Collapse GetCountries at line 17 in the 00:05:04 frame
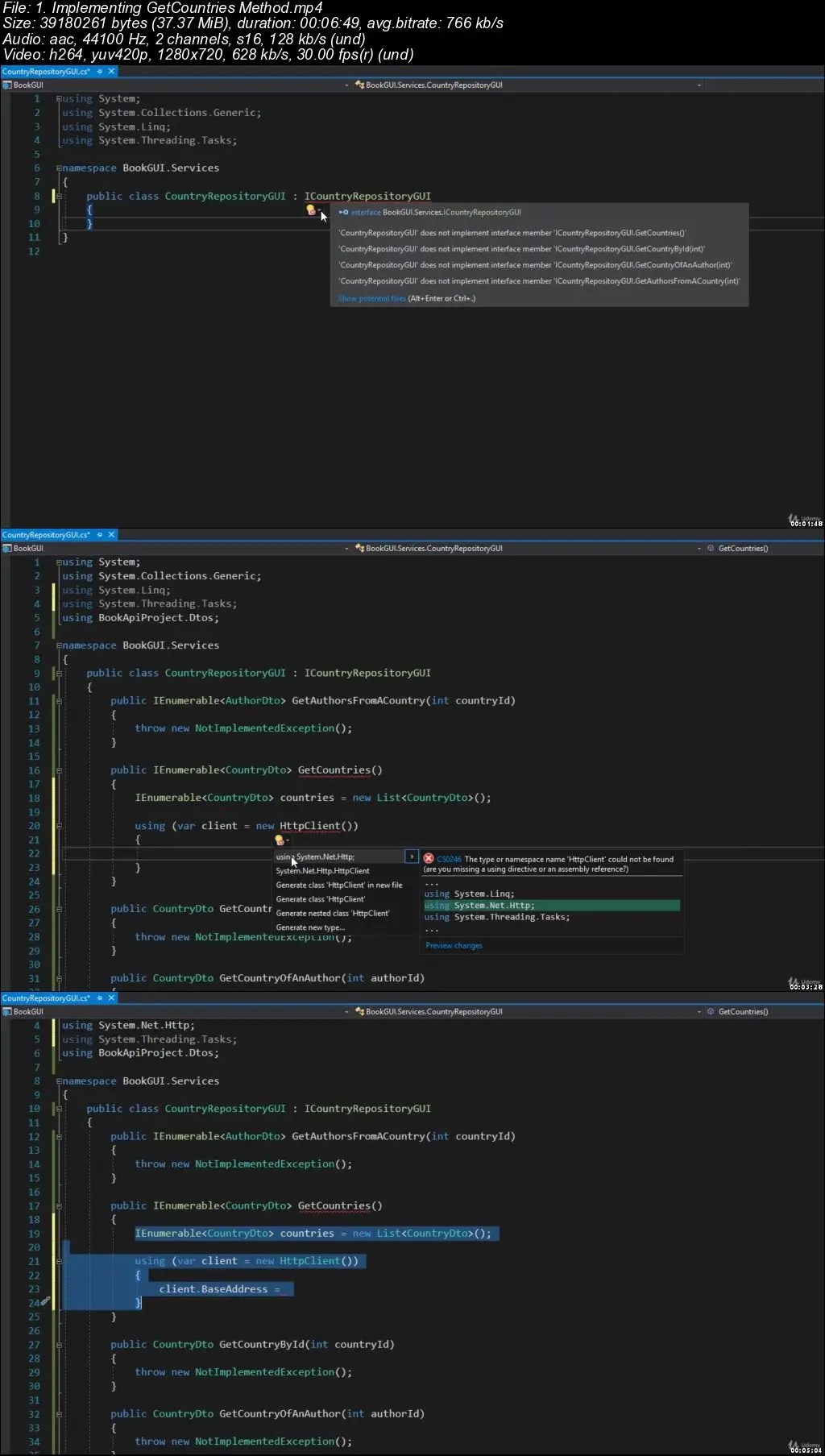Screen dimensions: 825x1456 coord(59,1206)
